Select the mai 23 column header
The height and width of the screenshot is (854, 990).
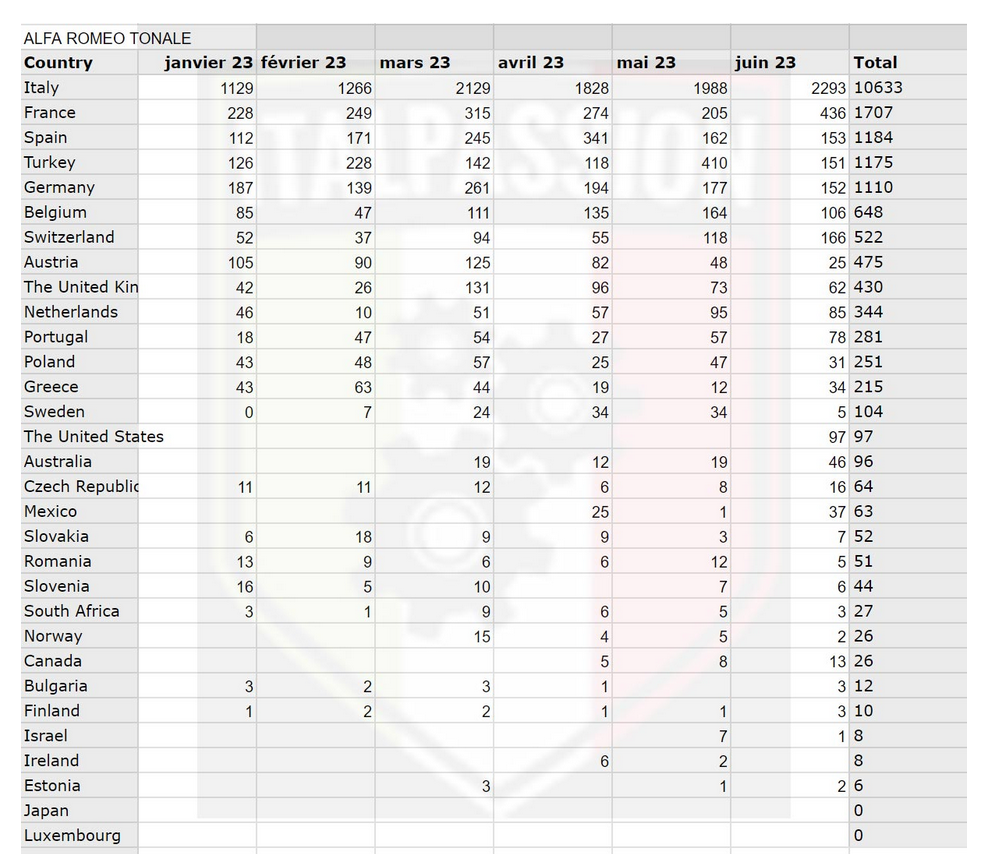click(671, 62)
